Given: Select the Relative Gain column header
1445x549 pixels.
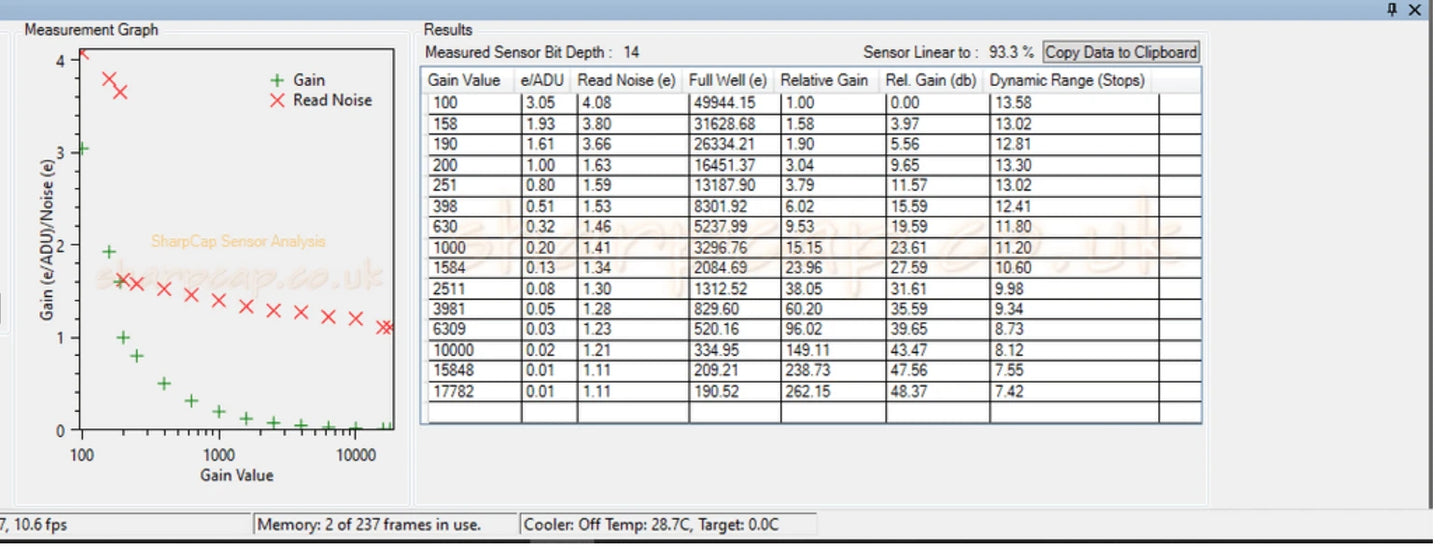Looking at the screenshot, I should pos(831,80).
